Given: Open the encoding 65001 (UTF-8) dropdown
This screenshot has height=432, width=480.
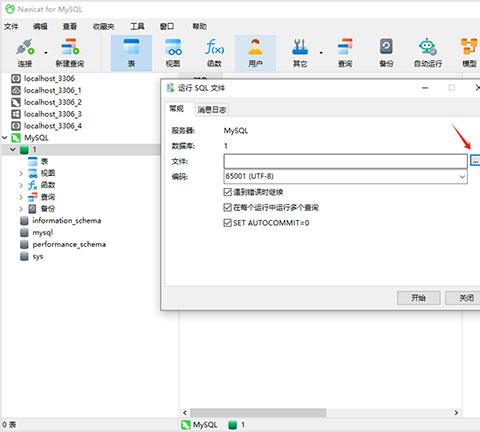Looking at the screenshot, I should (345, 176).
